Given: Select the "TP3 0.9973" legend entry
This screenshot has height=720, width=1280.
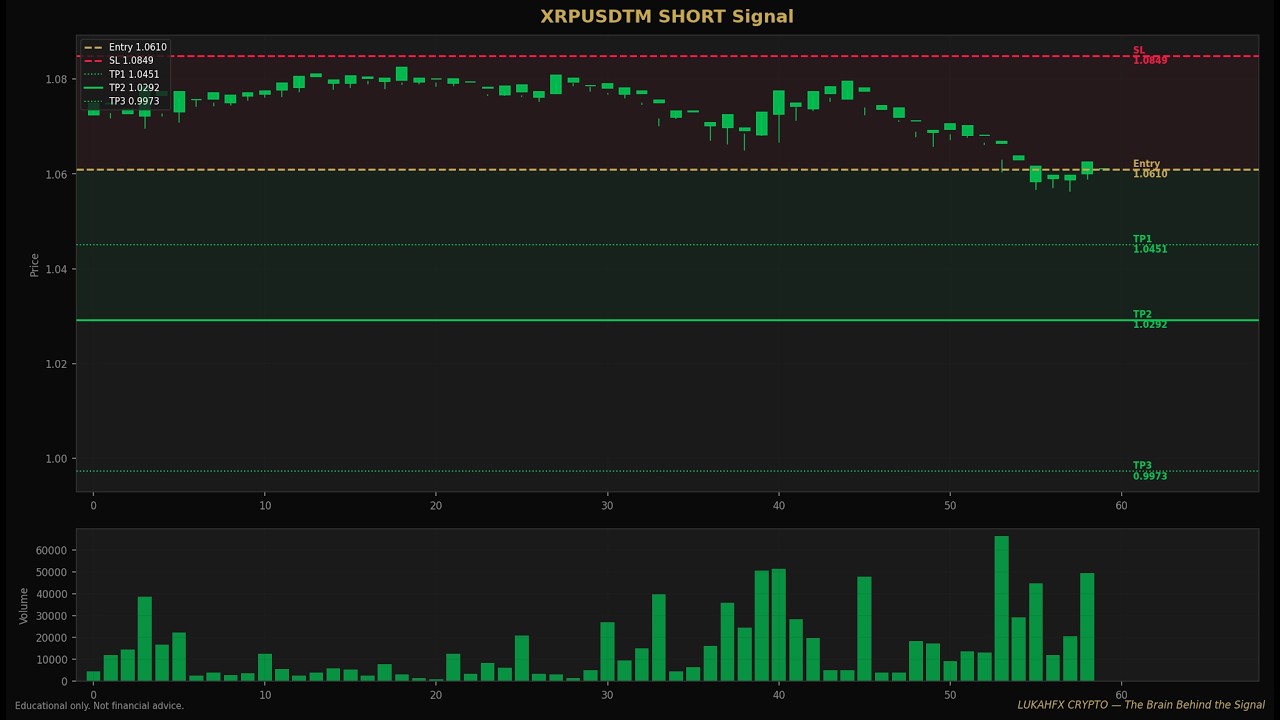Looking at the screenshot, I should [x=122, y=101].
